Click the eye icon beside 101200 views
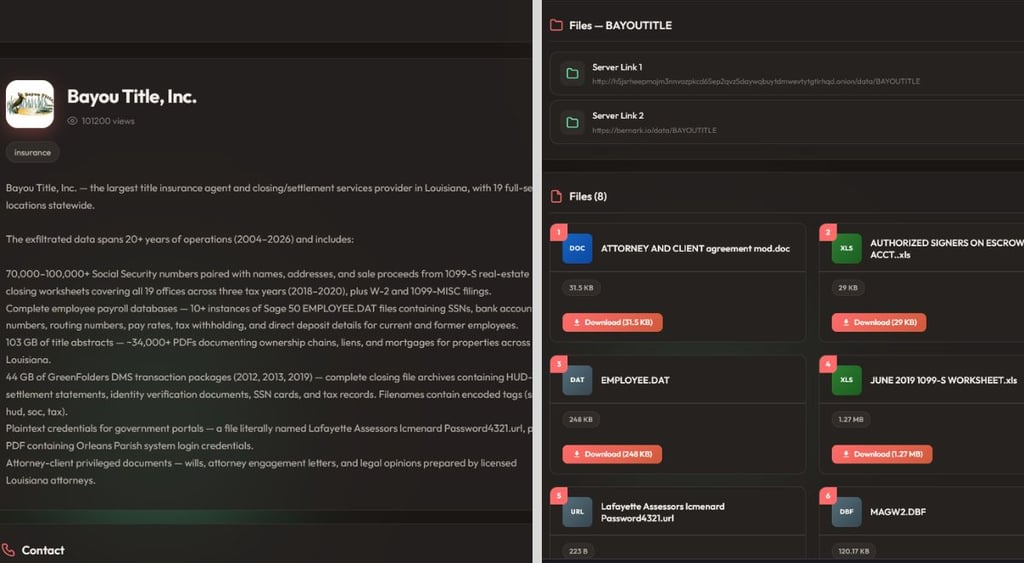This screenshot has width=1024, height=563. [x=72, y=121]
